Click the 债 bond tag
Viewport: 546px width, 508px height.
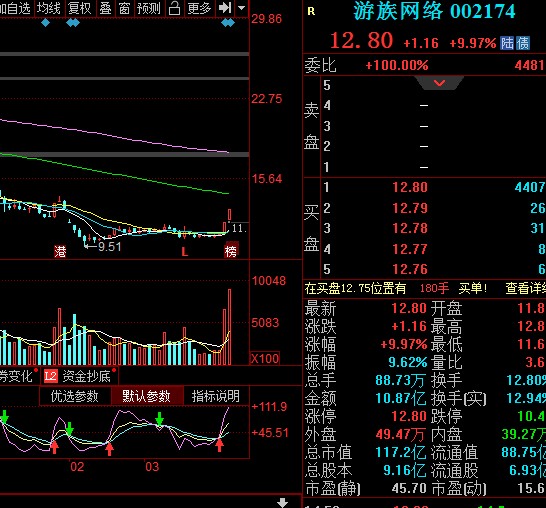coord(522,43)
